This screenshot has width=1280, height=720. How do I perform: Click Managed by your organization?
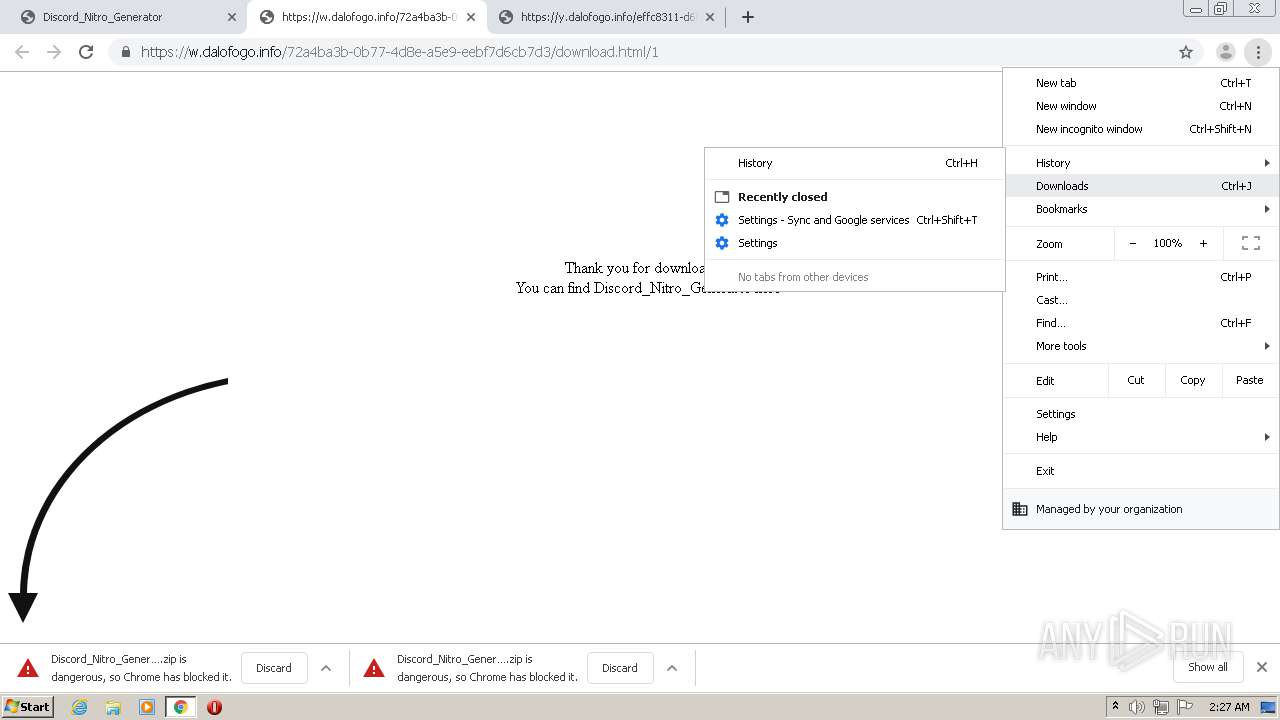click(x=1141, y=509)
